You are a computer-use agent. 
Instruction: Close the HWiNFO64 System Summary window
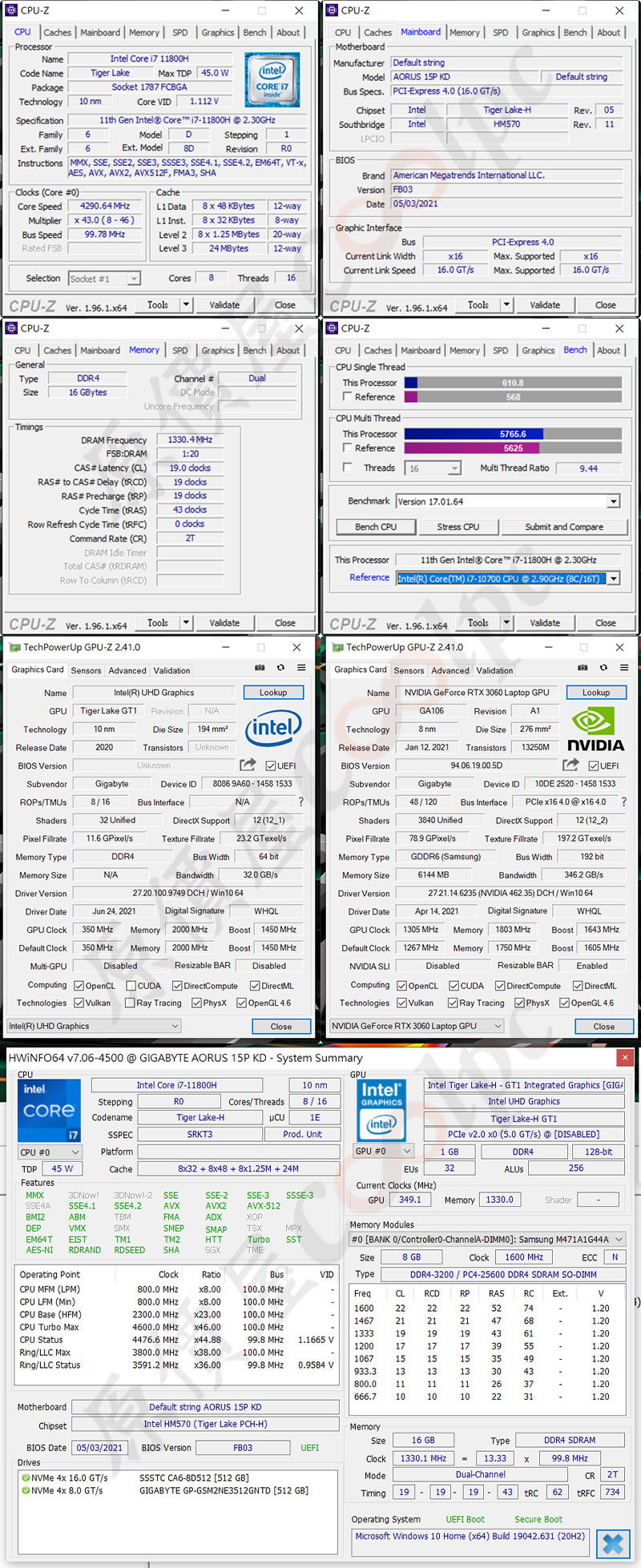pos(625,1058)
